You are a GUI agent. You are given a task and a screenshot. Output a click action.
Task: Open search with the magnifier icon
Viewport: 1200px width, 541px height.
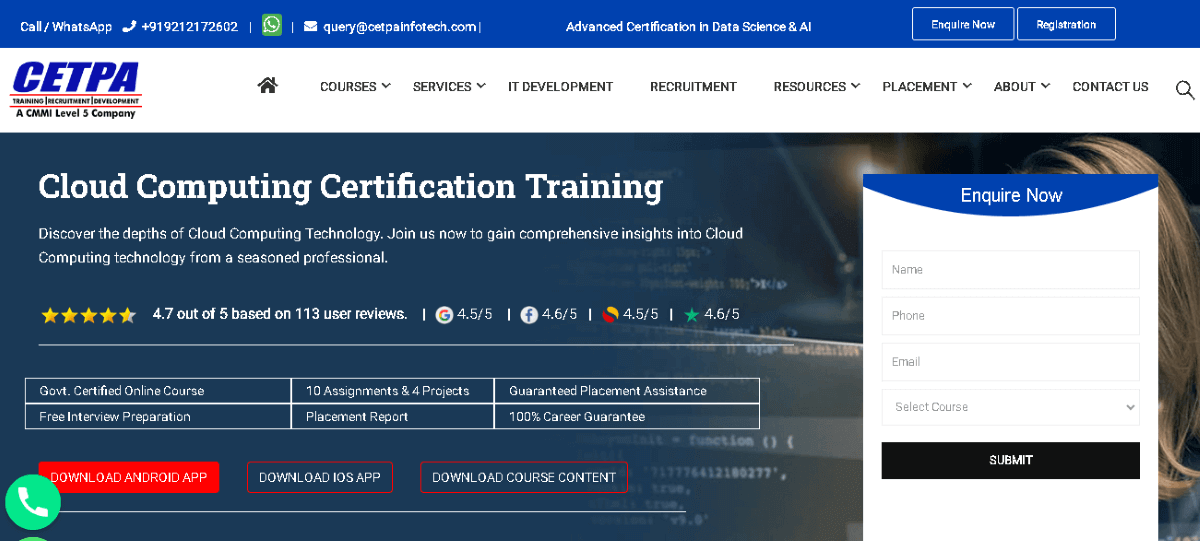(1185, 90)
